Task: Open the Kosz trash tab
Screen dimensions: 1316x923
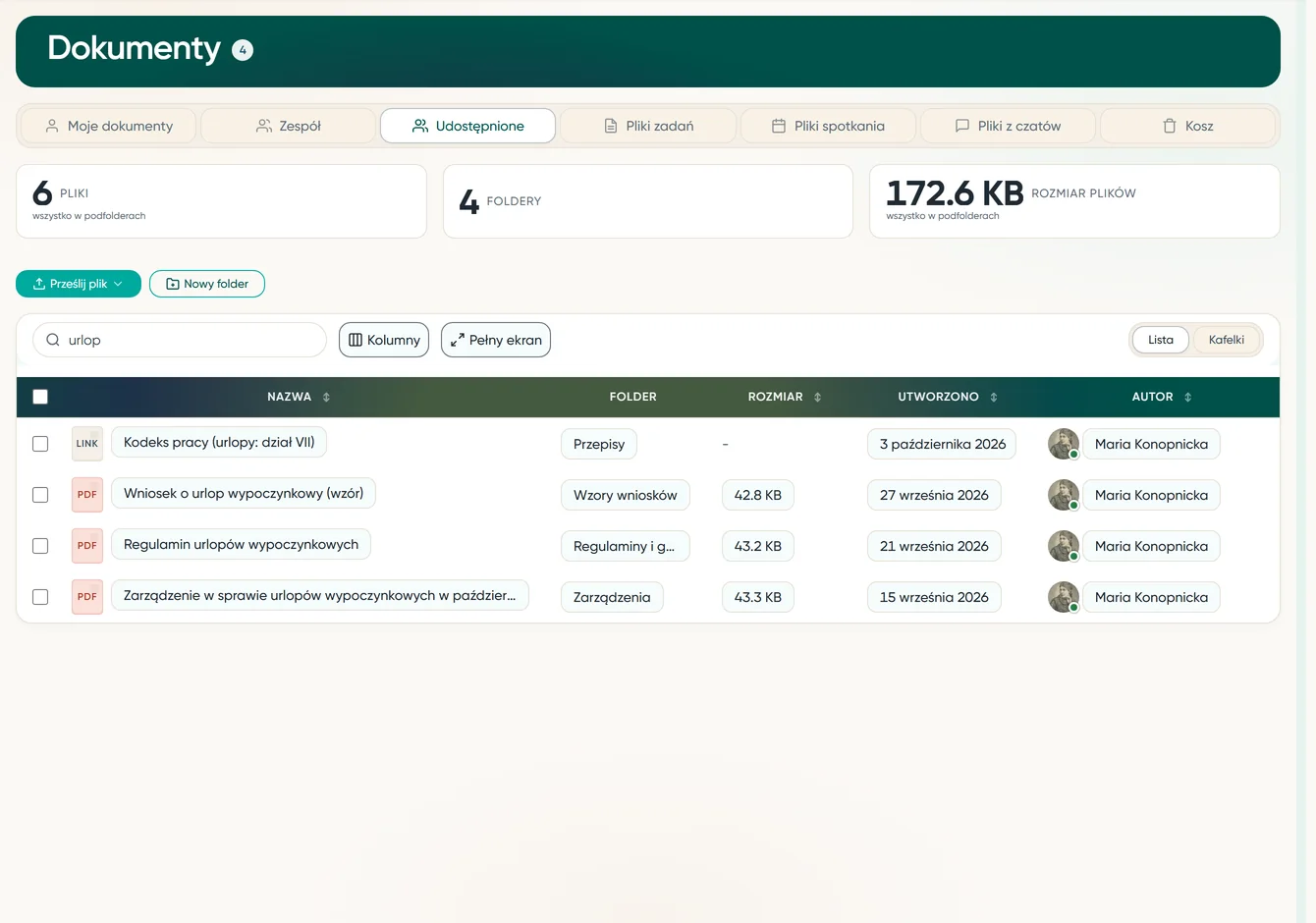Action: (1187, 126)
